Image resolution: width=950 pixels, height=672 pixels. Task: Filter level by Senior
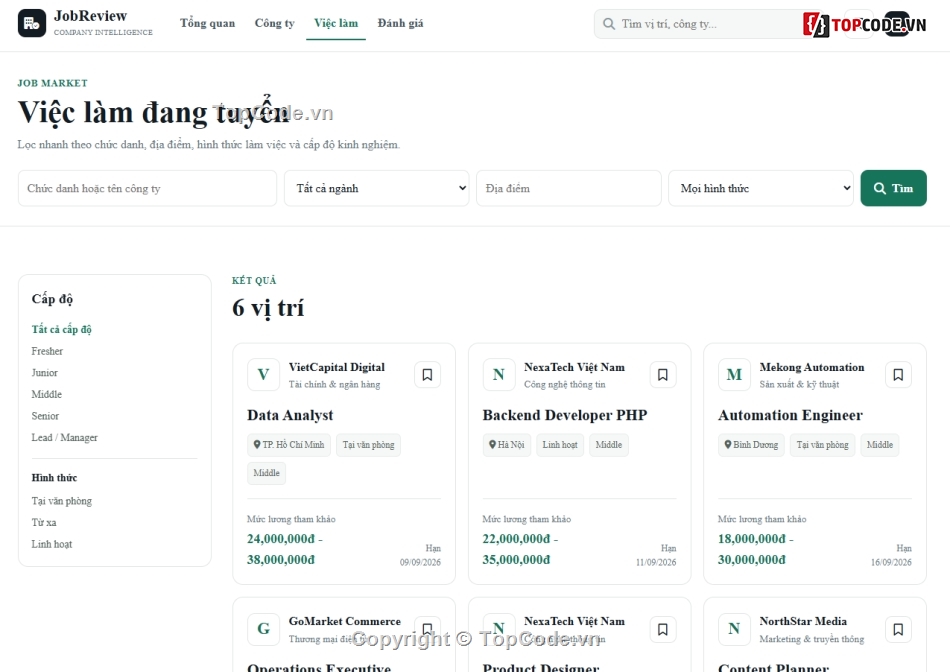pos(45,416)
